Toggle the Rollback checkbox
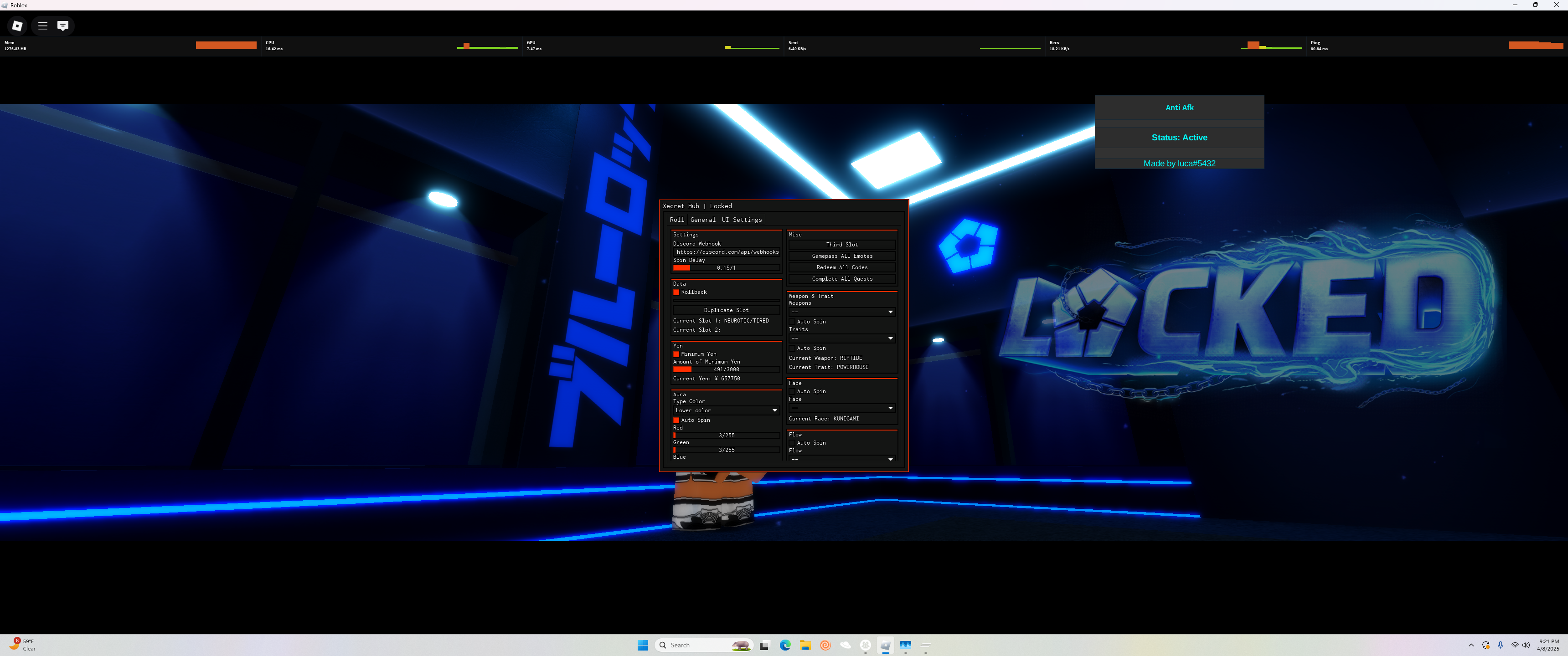The height and width of the screenshot is (656, 1568). [x=676, y=292]
